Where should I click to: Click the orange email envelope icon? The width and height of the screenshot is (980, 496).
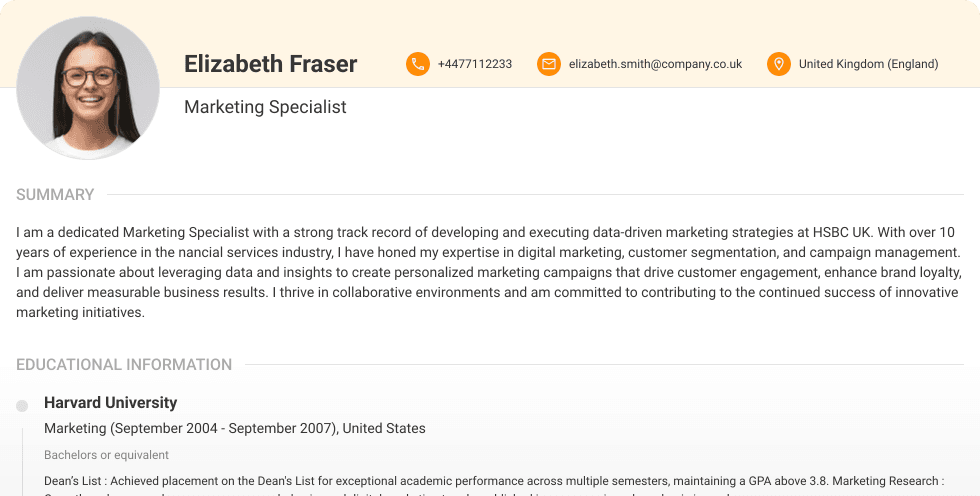click(548, 64)
